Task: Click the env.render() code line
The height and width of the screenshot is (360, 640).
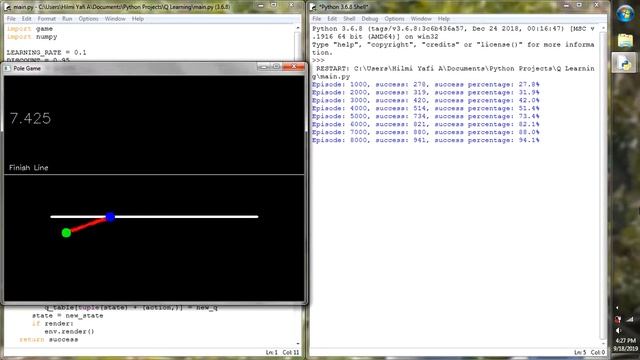Action: click(x=69, y=331)
